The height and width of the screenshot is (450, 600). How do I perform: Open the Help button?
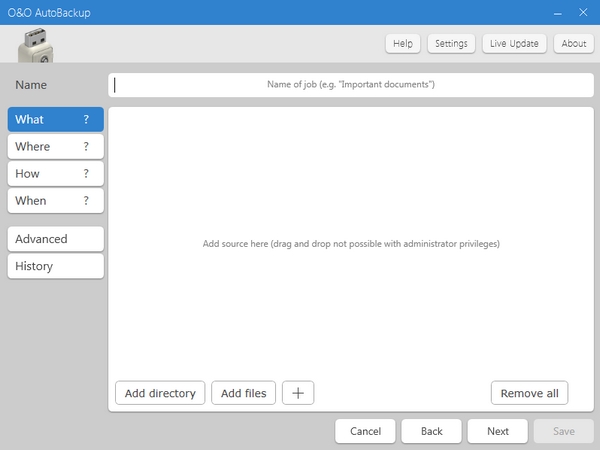click(x=403, y=44)
